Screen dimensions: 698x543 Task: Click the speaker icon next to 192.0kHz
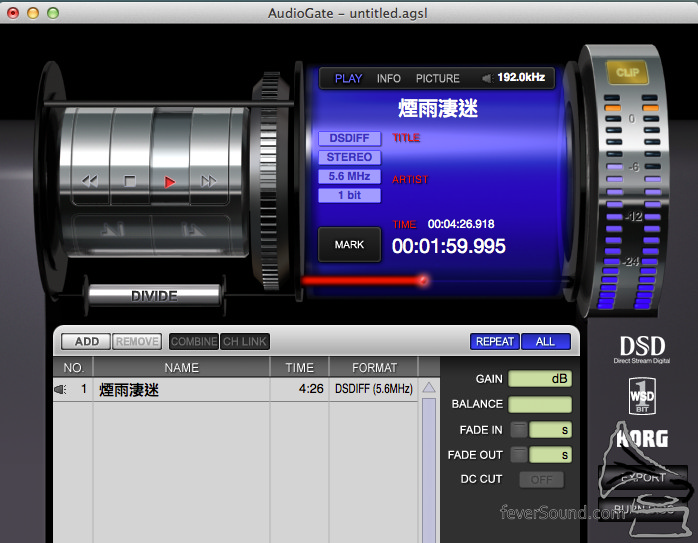(x=487, y=78)
